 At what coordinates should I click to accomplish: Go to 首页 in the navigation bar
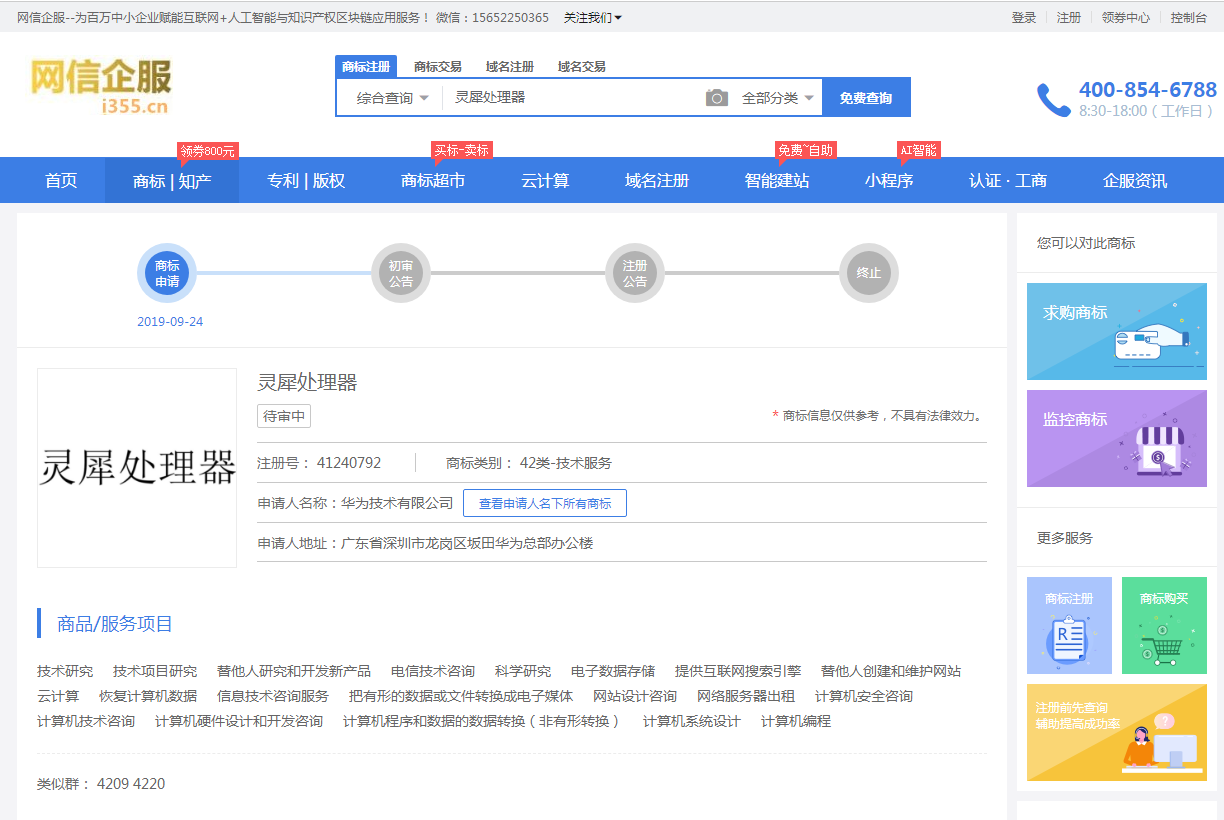(x=61, y=180)
